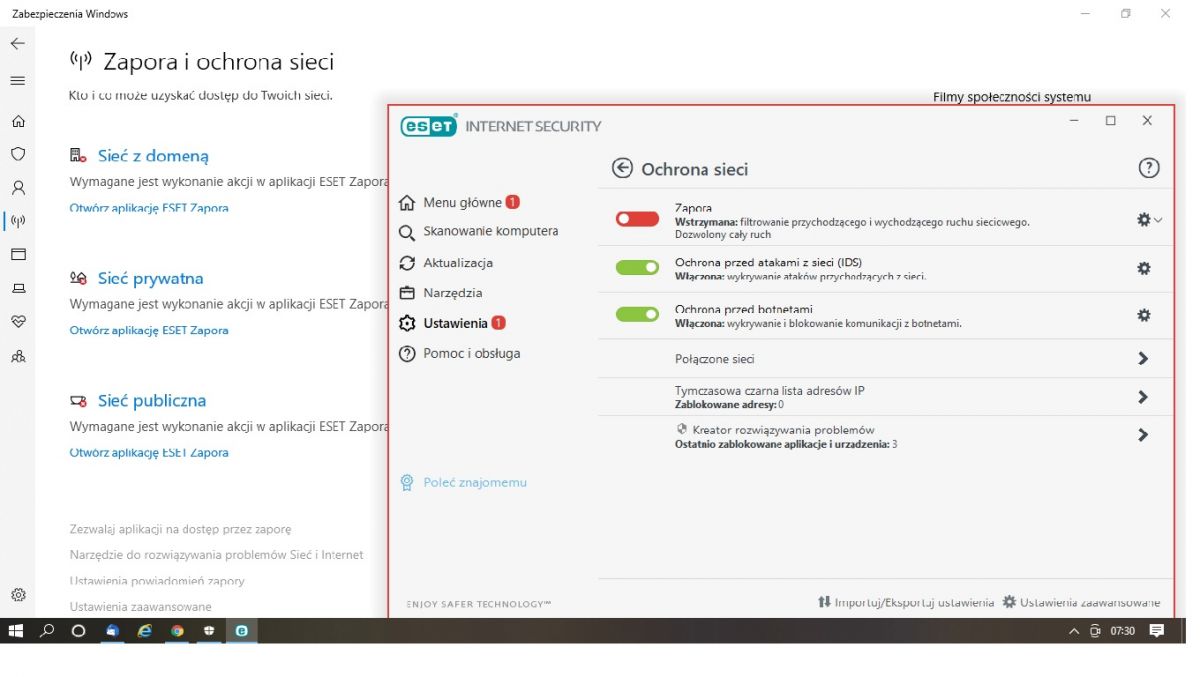The image size is (1200, 677).
Task: Open Device security laptop icon in sidebar
Action: (18, 288)
